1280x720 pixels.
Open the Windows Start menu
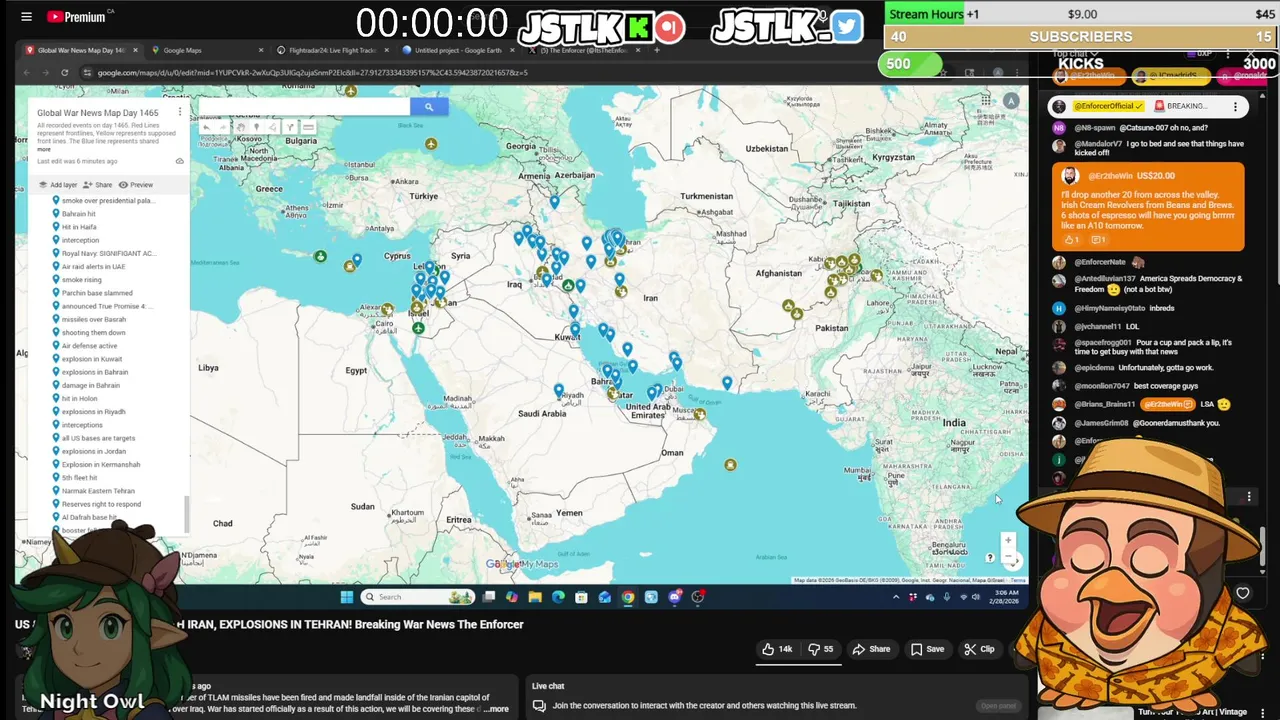(347, 597)
